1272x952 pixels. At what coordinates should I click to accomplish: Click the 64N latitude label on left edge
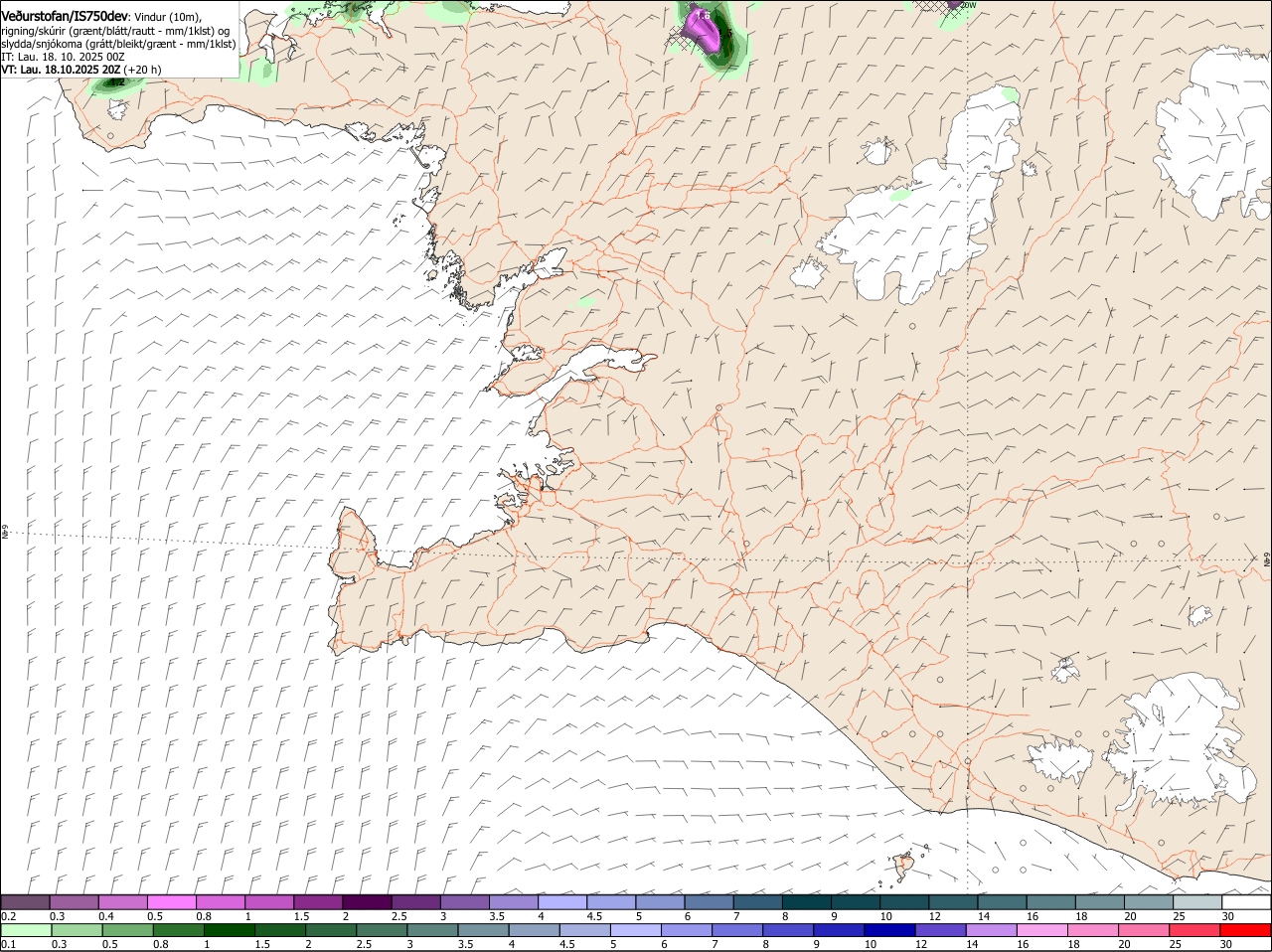click(5, 534)
